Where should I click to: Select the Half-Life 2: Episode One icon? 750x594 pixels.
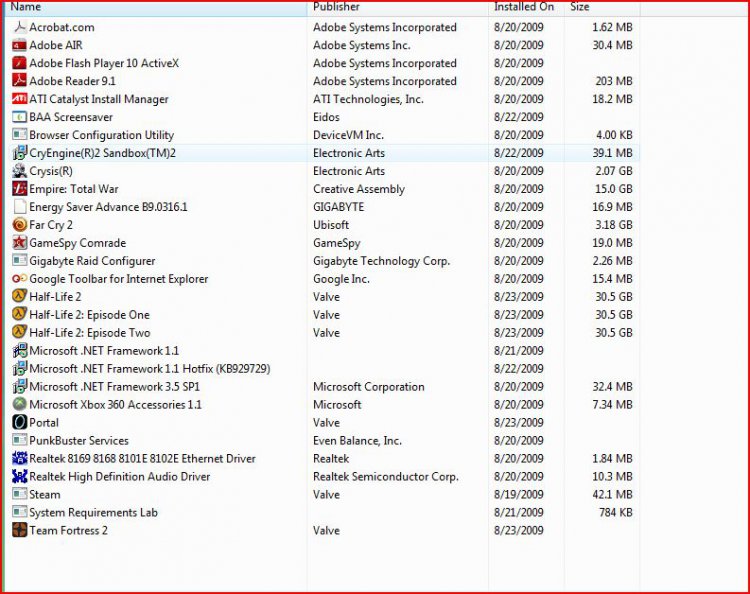[x=20, y=315]
